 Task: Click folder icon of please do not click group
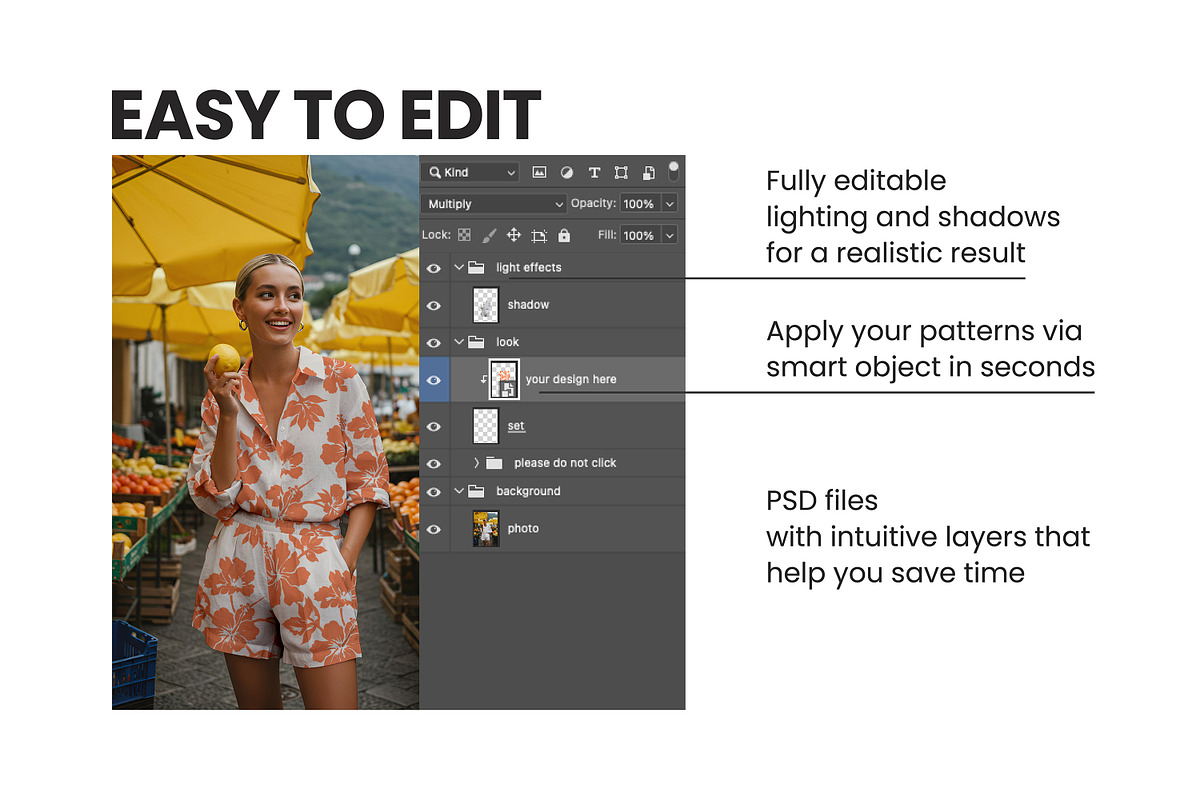[494, 463]
